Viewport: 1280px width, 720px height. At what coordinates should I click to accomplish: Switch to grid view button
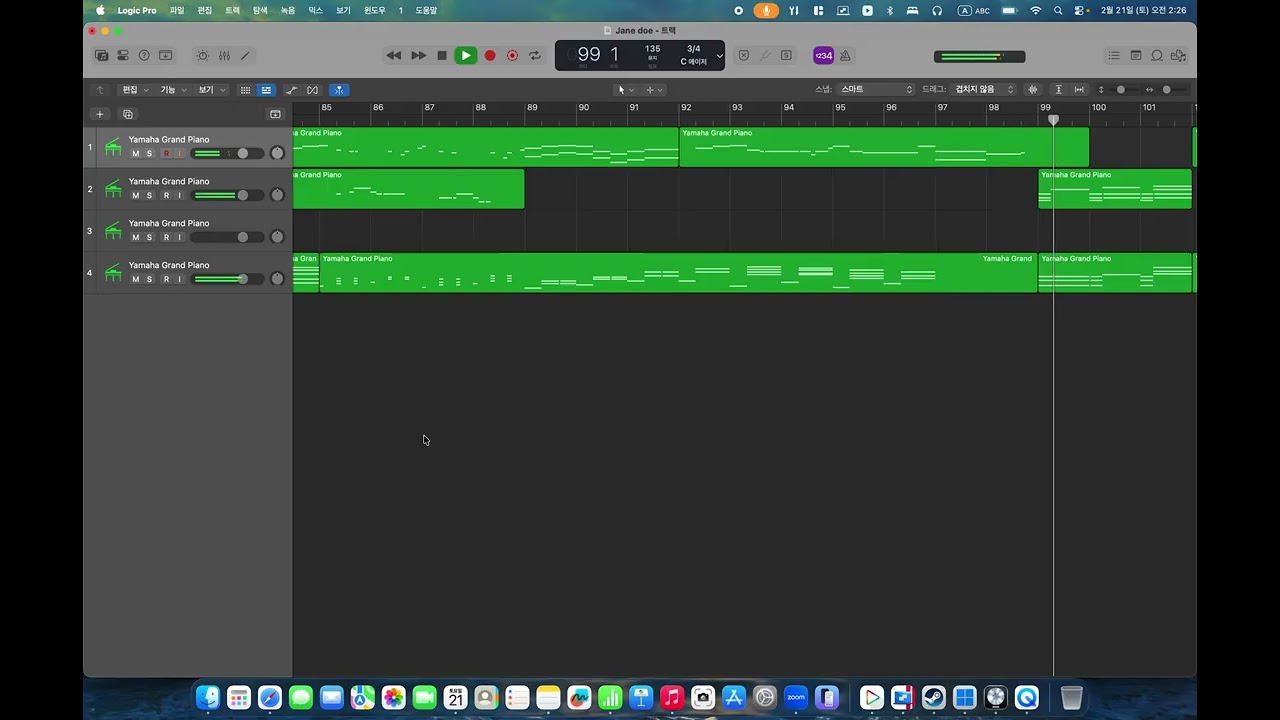245,90
